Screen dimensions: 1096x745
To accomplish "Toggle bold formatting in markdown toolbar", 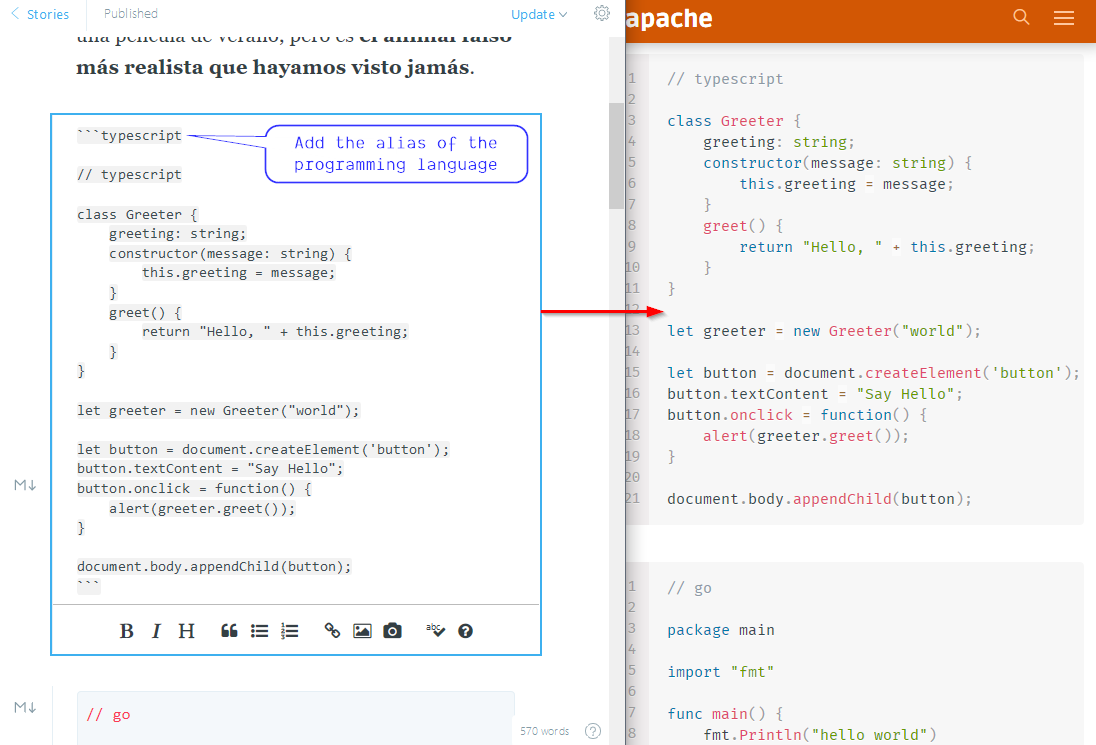I will point(127,631).
